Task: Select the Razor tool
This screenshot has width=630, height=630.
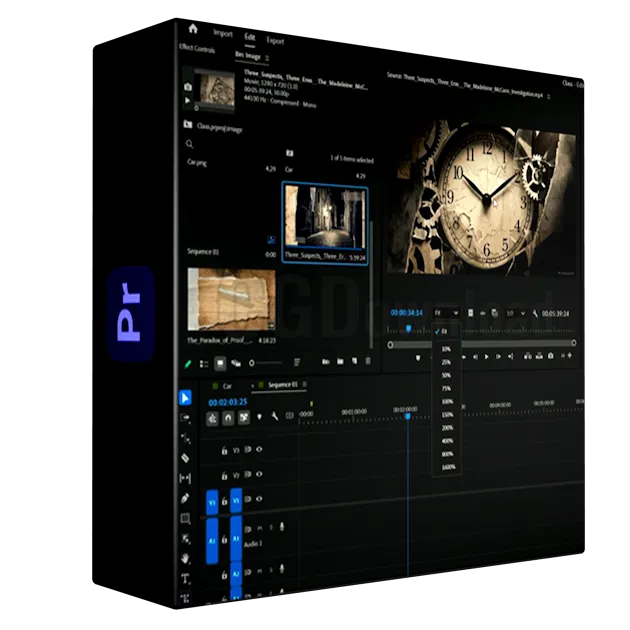Action: [x=185, y=458]
